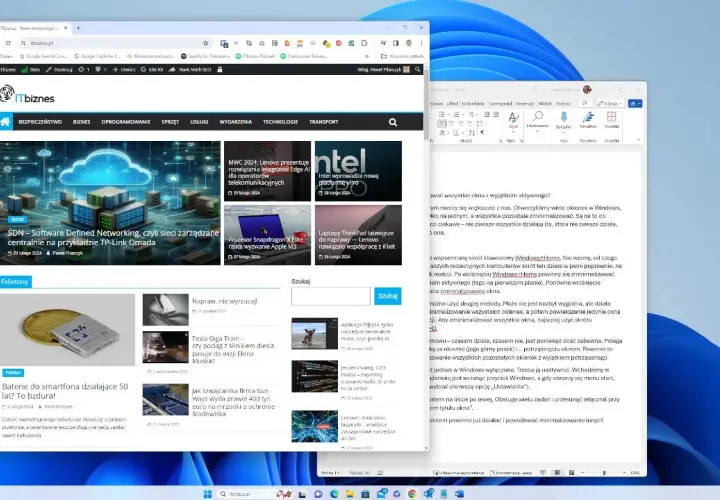Open WYDARZENIA menu category
Viewport: 720px width, 500px height.
pos(236,122)
